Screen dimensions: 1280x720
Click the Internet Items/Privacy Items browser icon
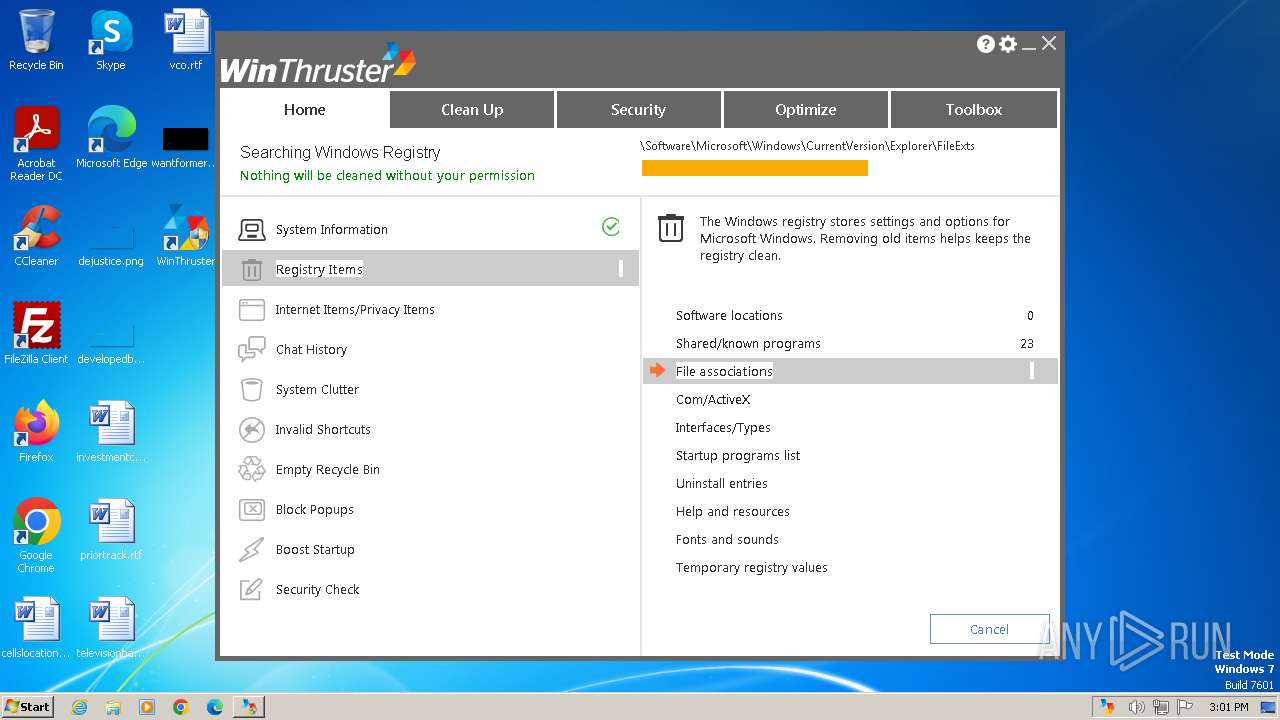pyautogui.click(x=251, y=310)
